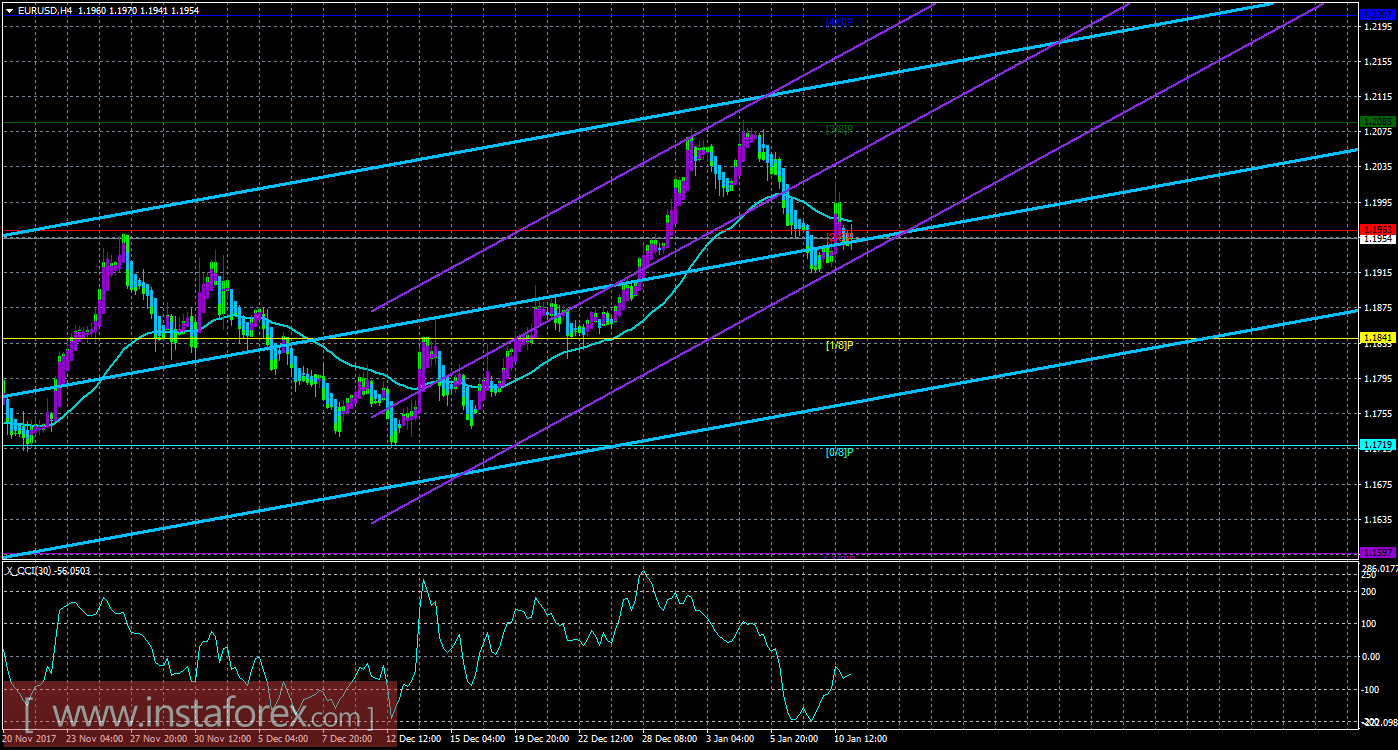Select the [4/8]P Murray level label

(x=839, y=21)
